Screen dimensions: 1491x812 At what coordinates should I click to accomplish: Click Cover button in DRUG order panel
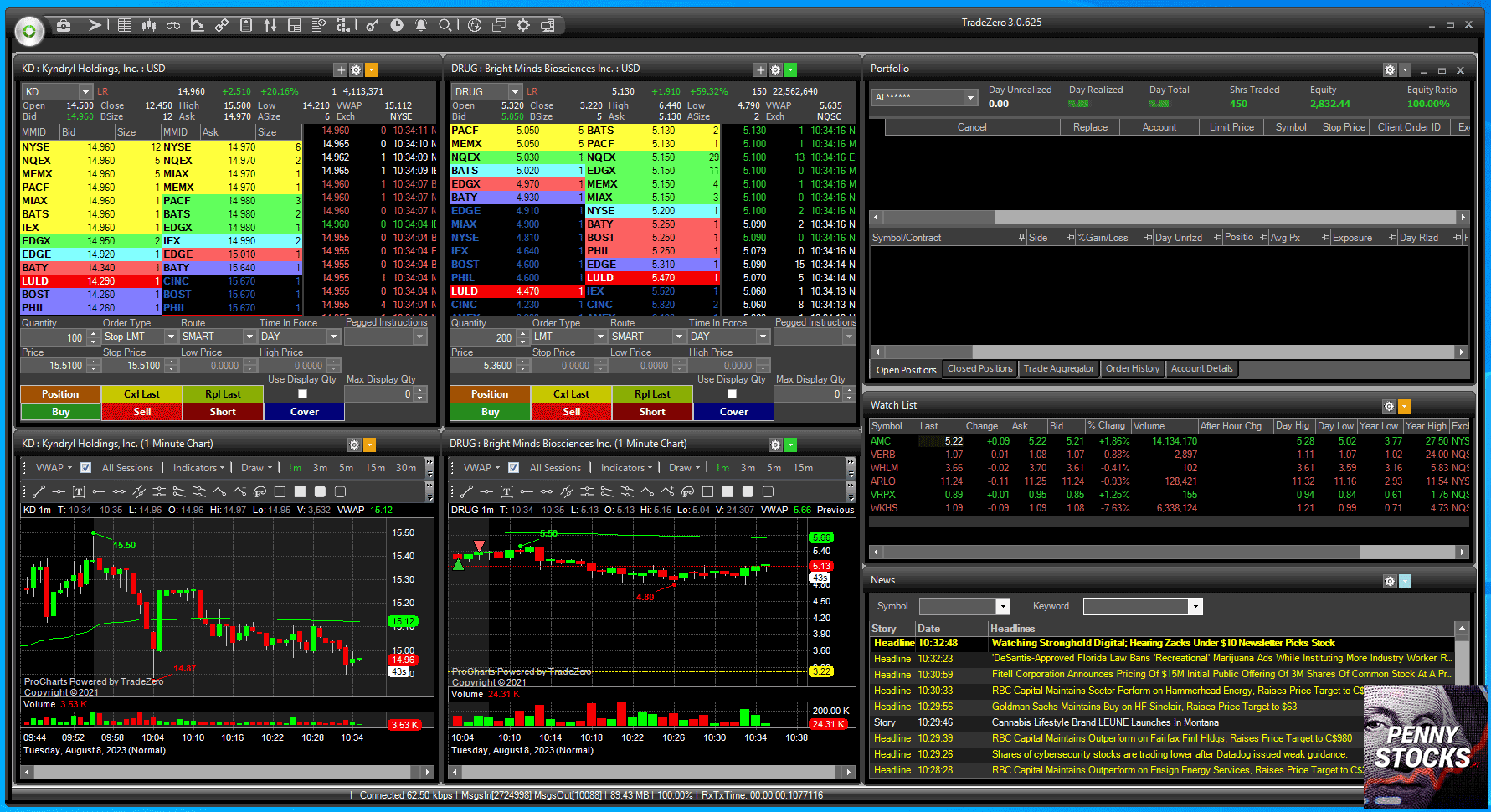pyautogui.click(x=733, y=412)
